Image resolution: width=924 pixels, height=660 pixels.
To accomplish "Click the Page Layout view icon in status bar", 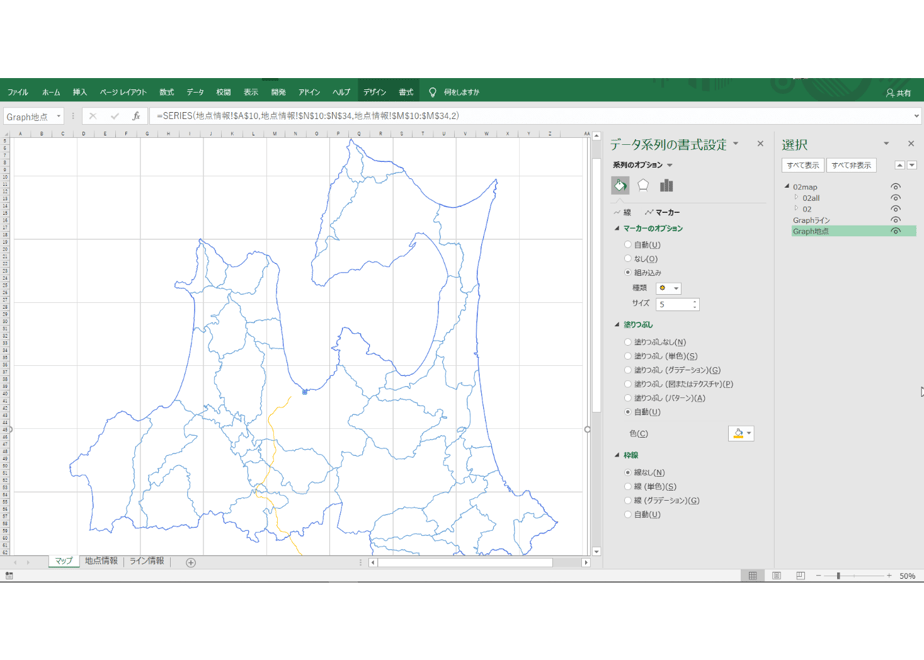I will pyautogui.click(x=776, y=576).
